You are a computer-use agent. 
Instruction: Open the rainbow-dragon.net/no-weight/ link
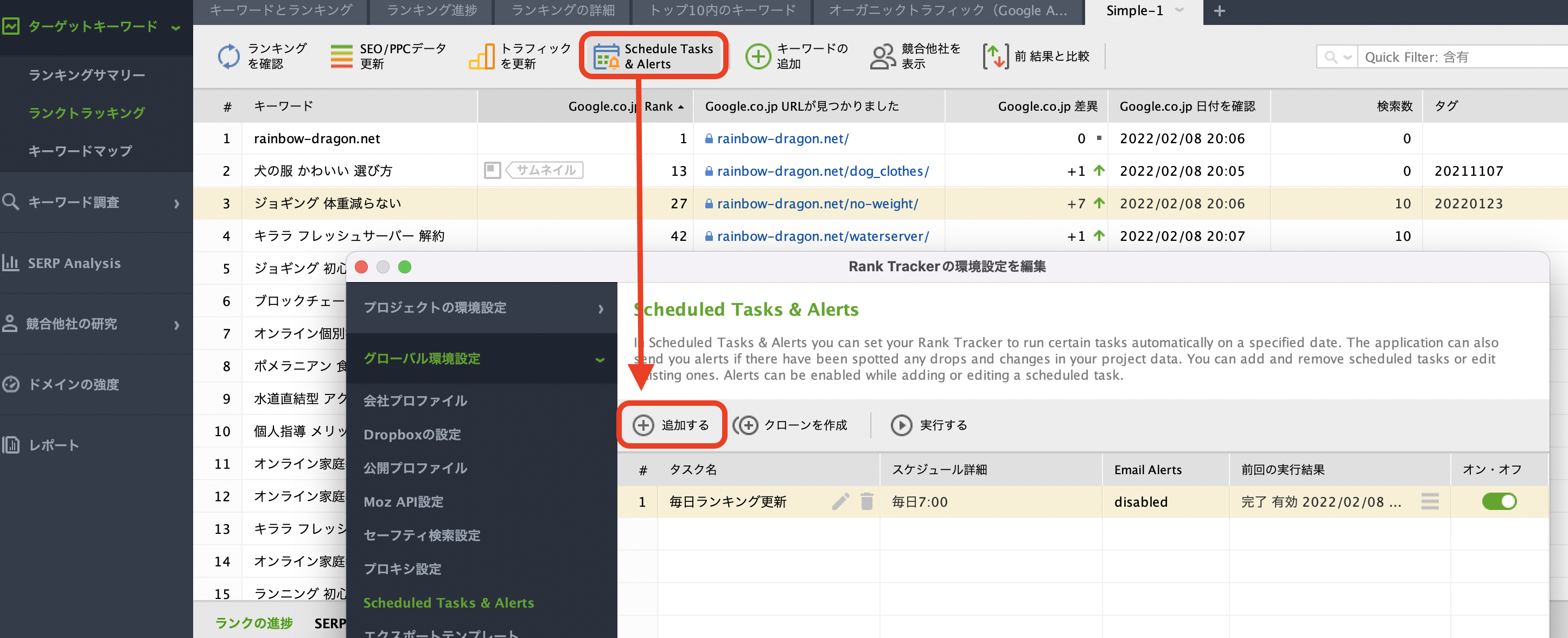tap(818, 204)
